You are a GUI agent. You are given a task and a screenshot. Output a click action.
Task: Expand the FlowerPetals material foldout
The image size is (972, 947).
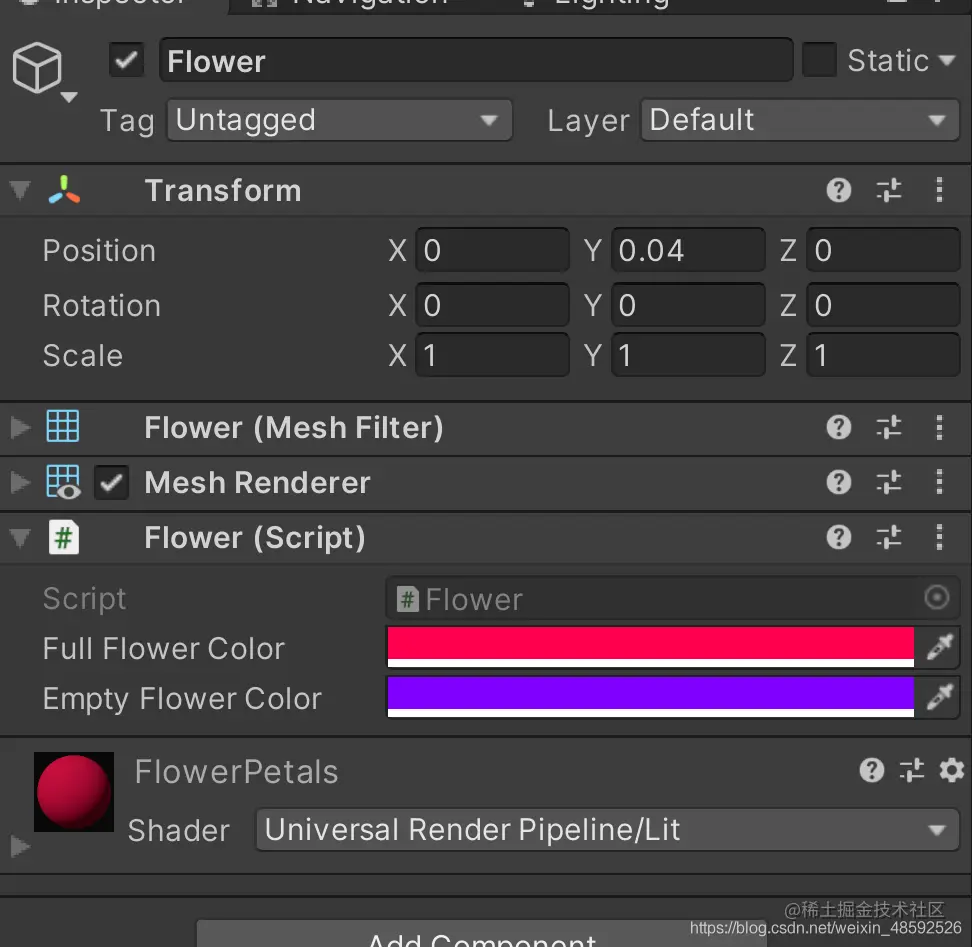(x=20, y=846)
